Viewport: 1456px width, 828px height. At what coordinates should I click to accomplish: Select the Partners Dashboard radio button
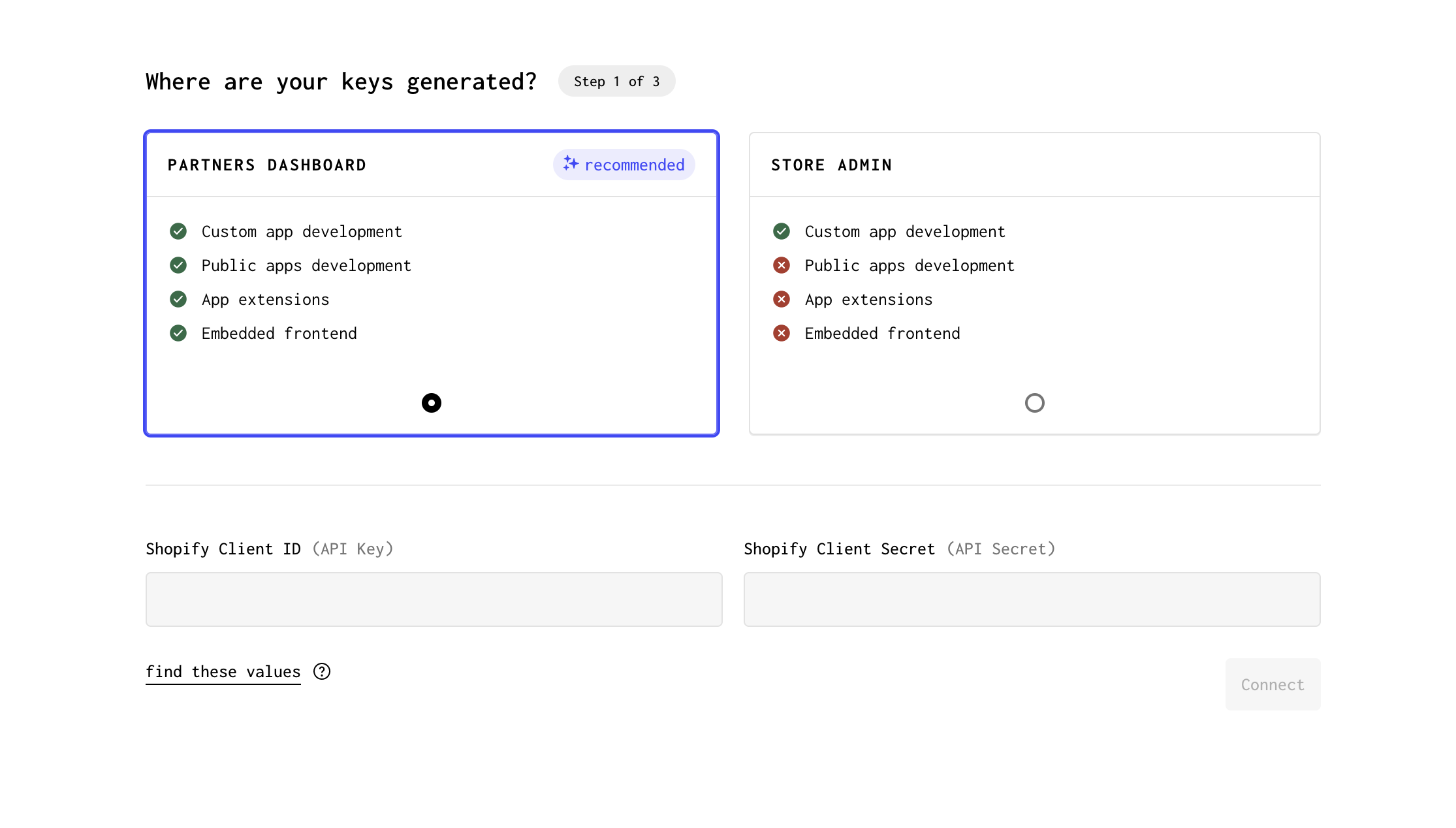click(x=431, y=402)
